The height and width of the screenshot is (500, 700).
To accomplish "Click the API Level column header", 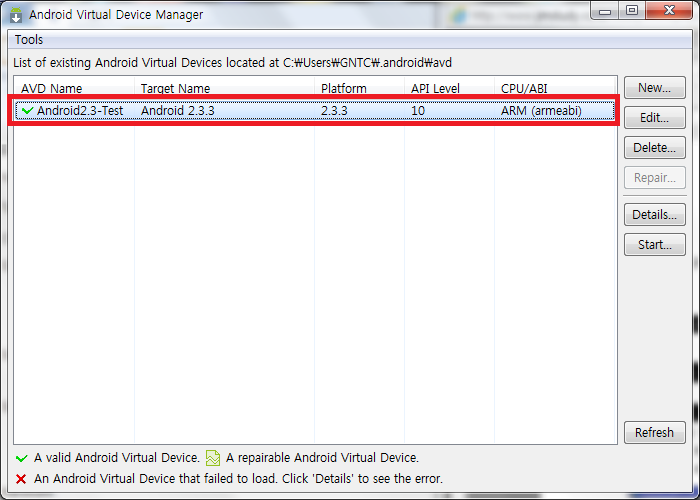I will 449,88.
